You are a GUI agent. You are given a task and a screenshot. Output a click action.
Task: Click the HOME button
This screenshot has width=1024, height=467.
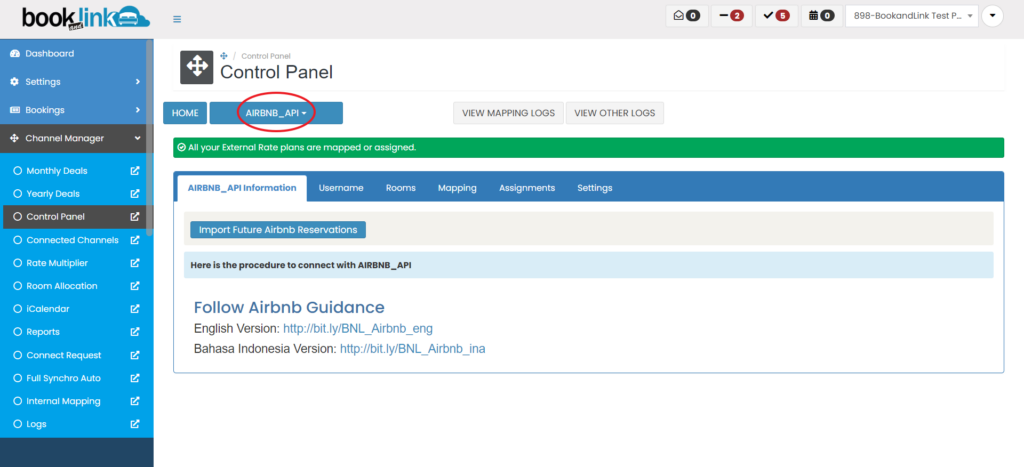click(x=185, y=113)
